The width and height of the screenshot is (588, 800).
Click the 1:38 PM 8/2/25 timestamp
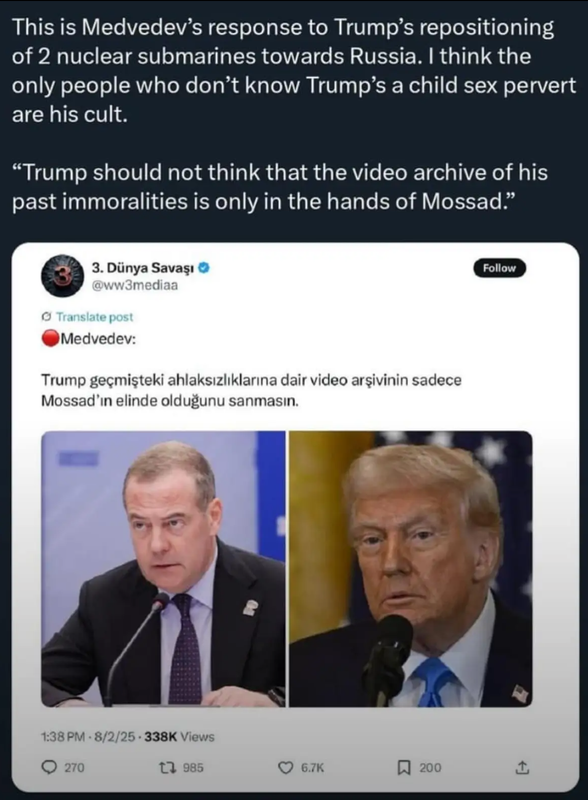[x=88, y=737]
